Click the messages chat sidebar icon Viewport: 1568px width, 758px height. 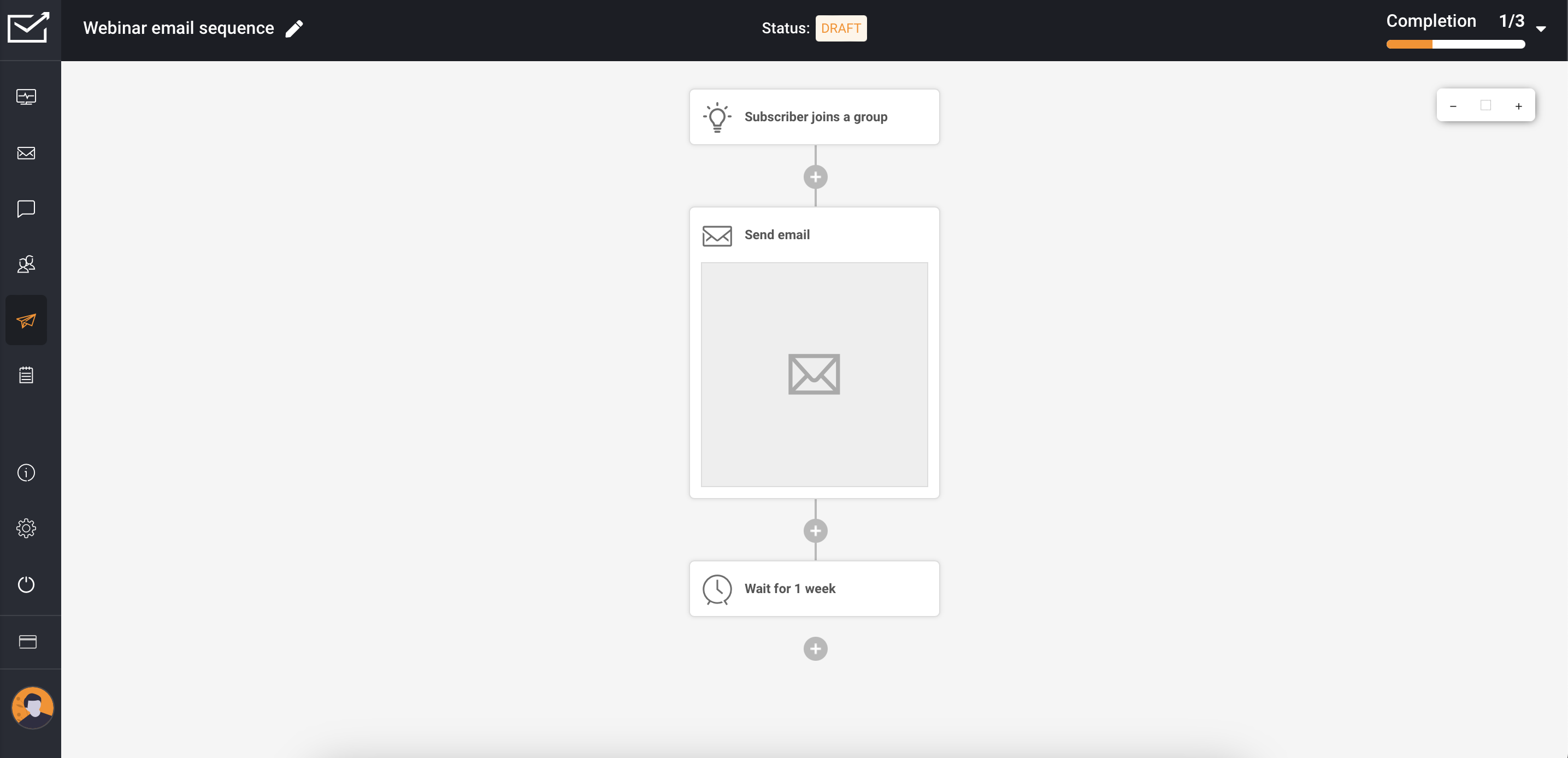27,208
